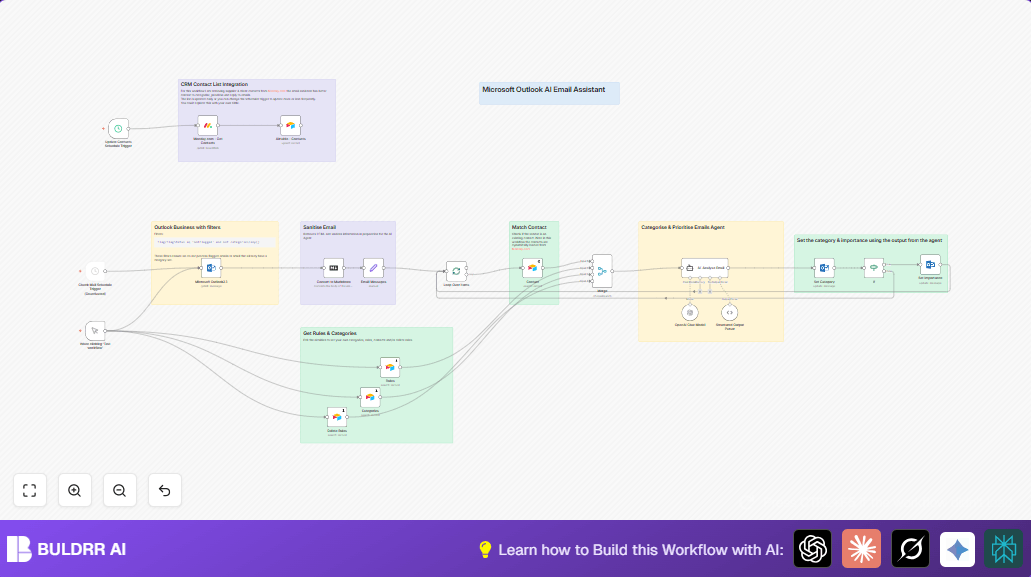Select the deactivated mail schedule trigger node
Viewport: 1031px width, 577px height.
coord(95,271)
